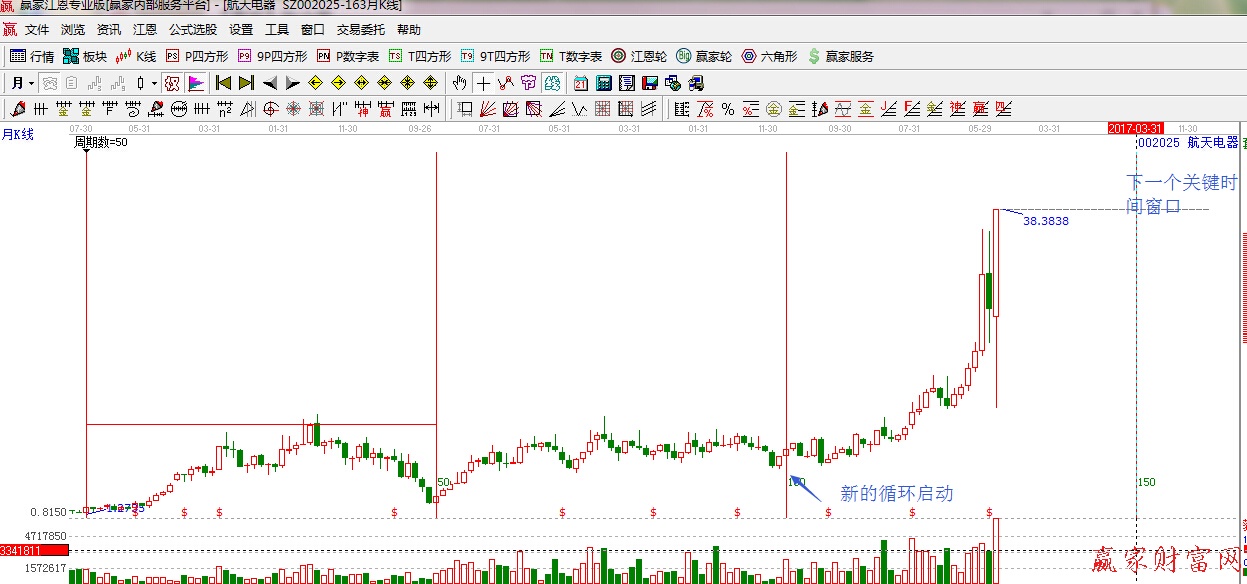Open the 江恩 menu

coord(145,30)
